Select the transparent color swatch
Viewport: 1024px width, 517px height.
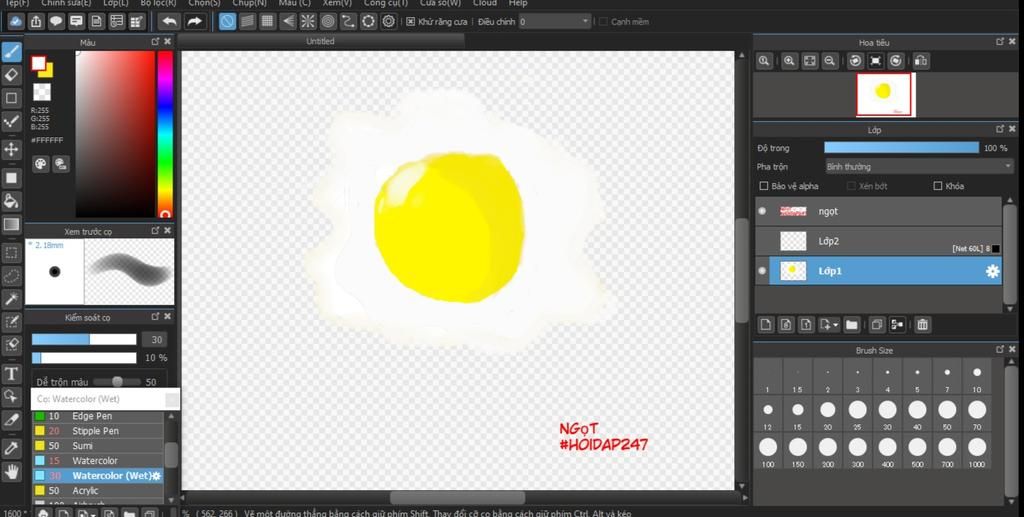click(42, 91)
